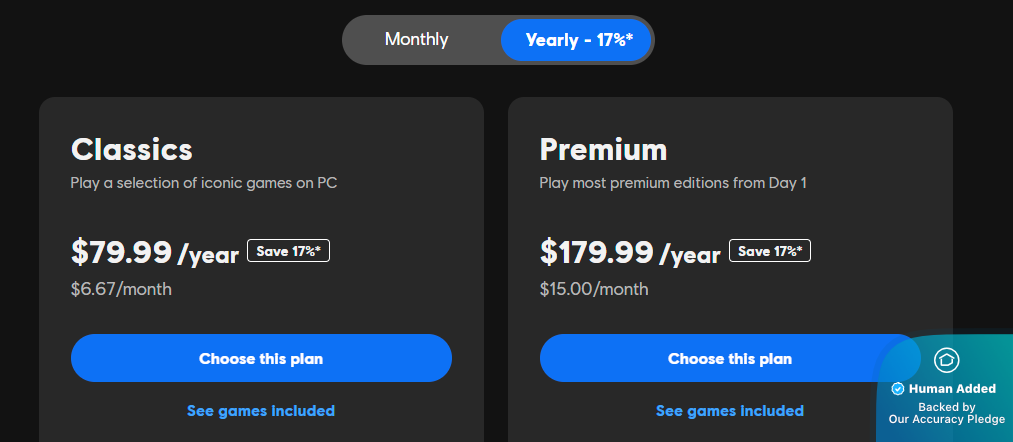1013x442 pixels.
Task: Click the $179.99 /year price
Action: (x=629, y=253)
